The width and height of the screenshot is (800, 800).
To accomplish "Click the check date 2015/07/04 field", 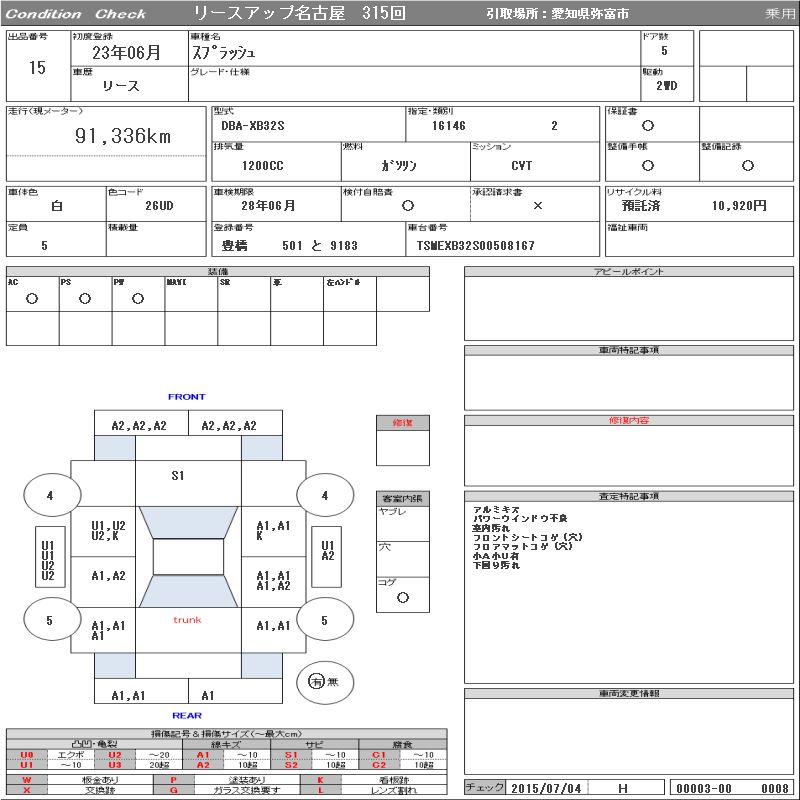I will (x=546, y=788).
